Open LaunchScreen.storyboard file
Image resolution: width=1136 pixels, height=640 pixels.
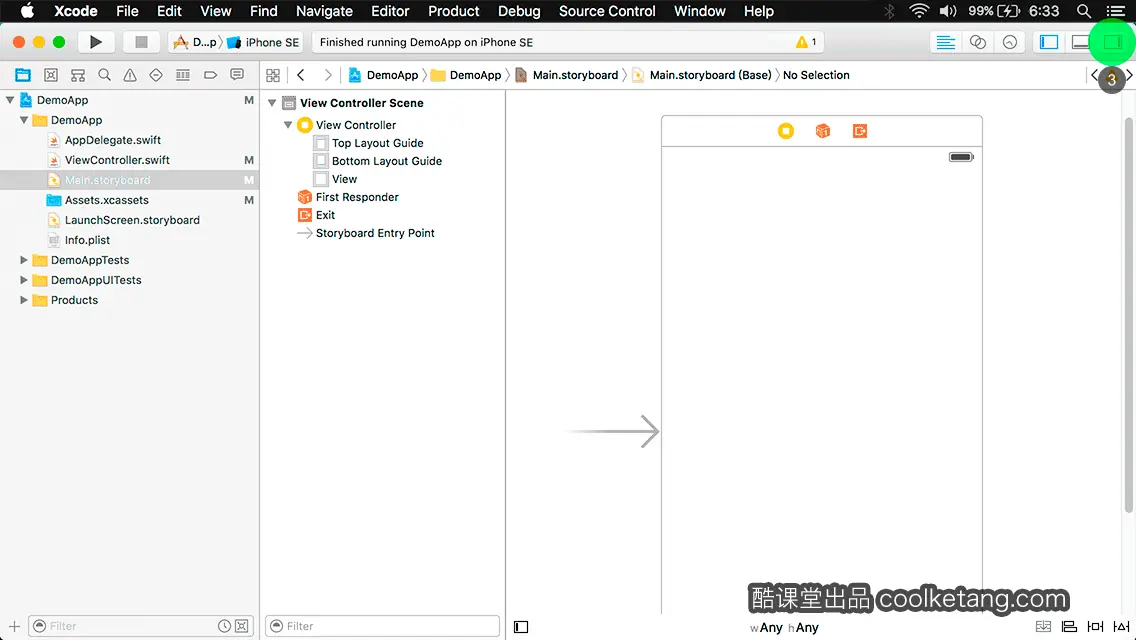(132, 220)
